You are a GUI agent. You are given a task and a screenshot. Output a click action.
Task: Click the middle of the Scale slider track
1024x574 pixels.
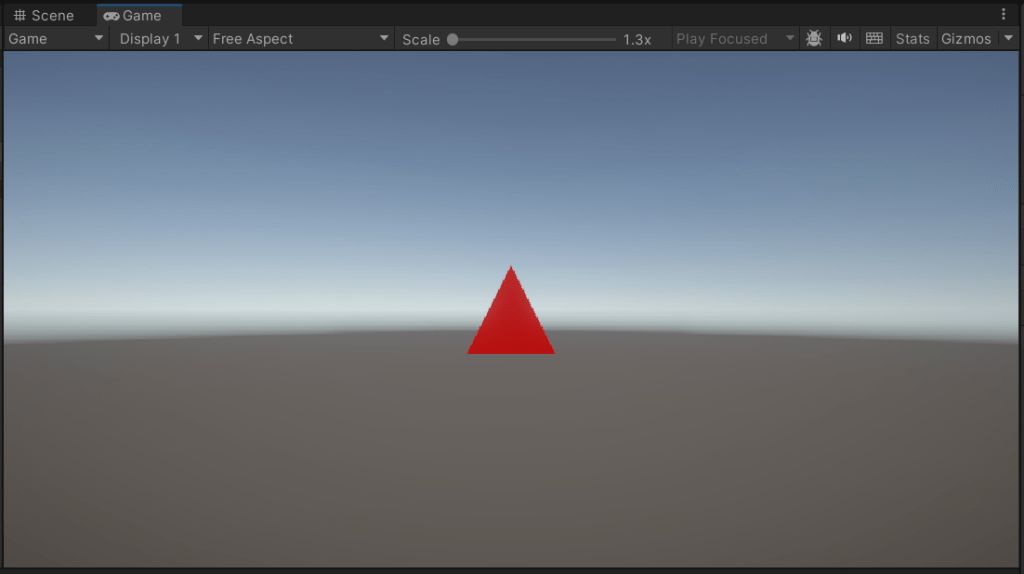534,39
